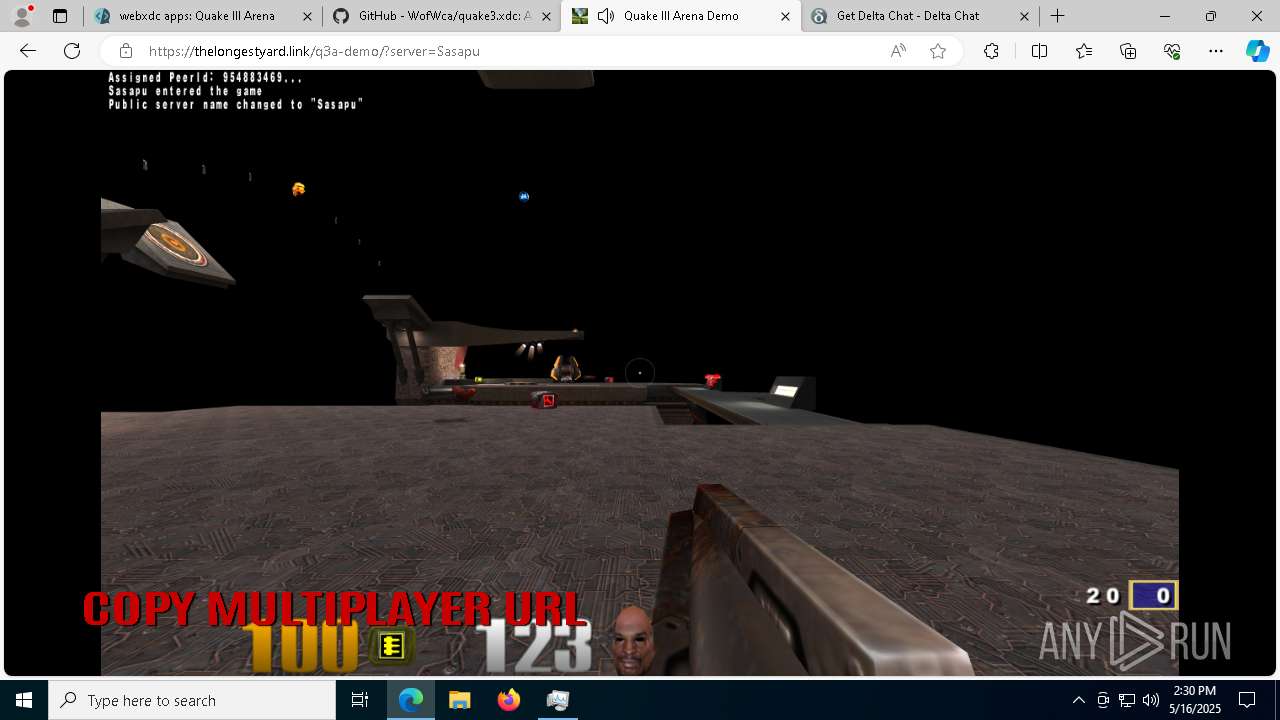
Task: Mute the Quake III Arena Demo tab audio
Action: coord(606,16)
